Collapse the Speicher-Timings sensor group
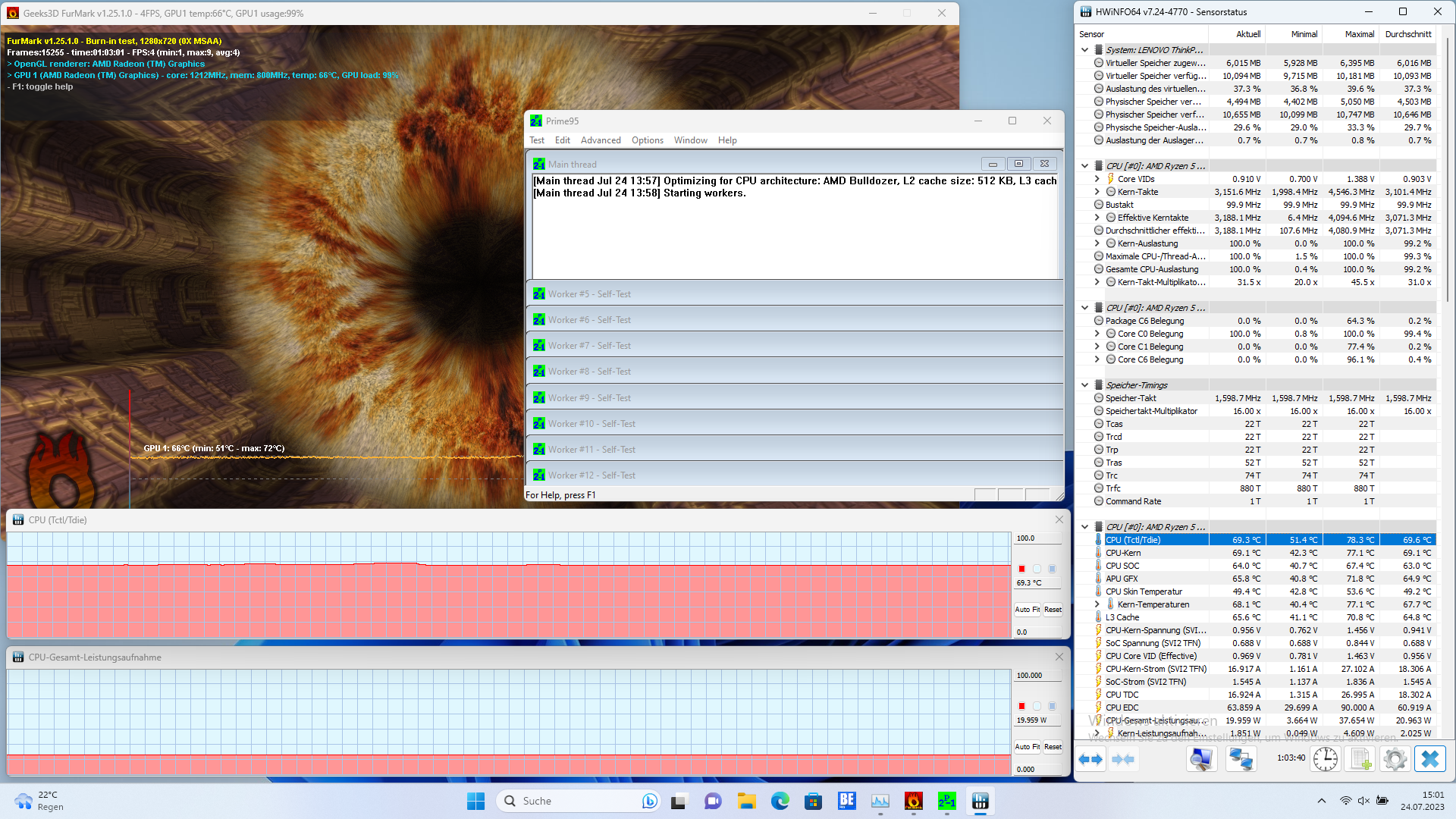The width and height of the screenshot is (1456, 819). (x=1084, y=385)
